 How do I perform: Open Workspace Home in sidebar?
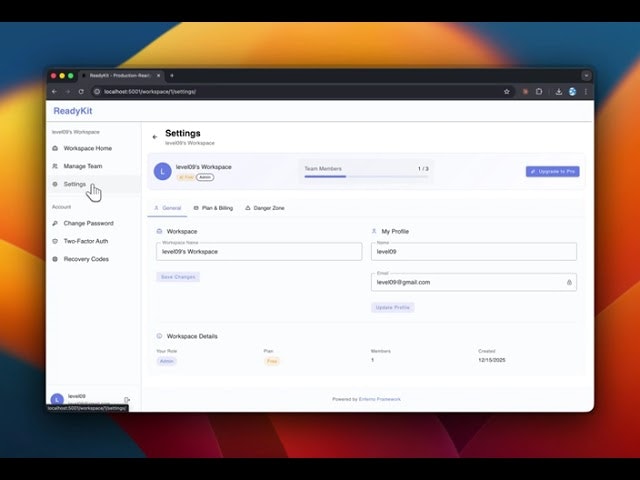(x=93, y=148)
